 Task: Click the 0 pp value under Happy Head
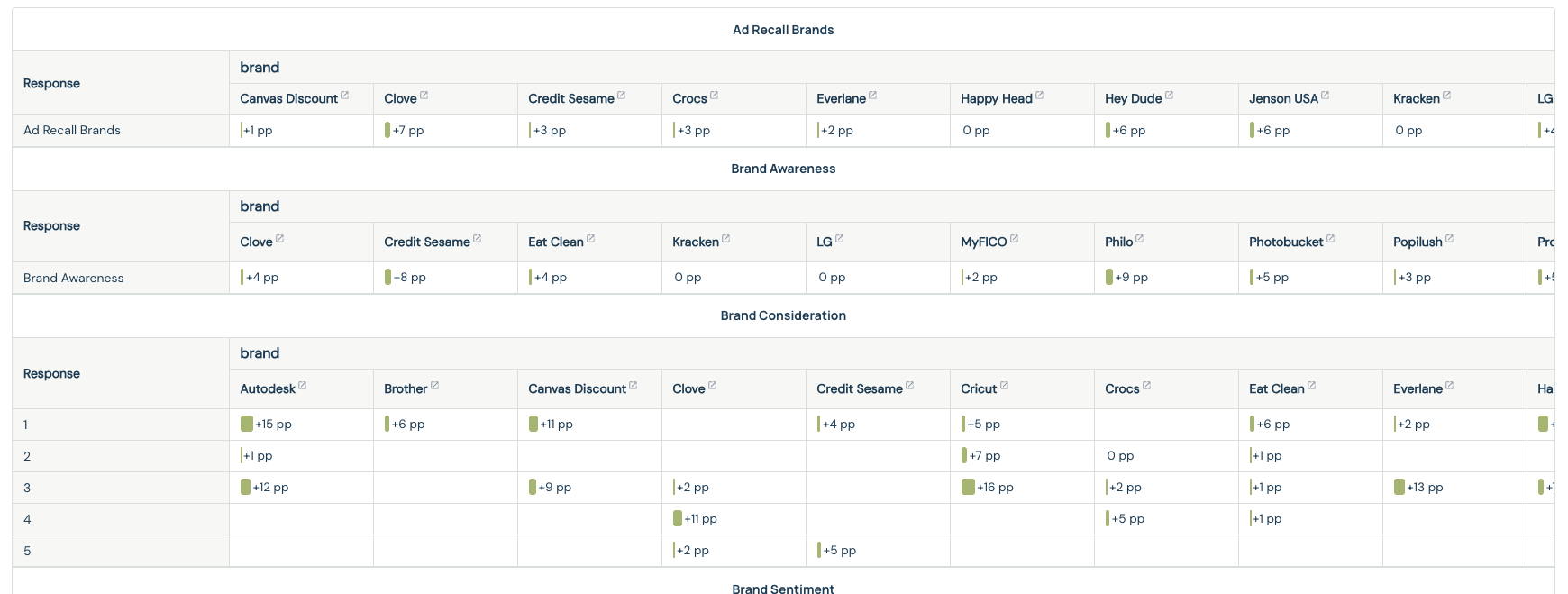click(976, 130)
